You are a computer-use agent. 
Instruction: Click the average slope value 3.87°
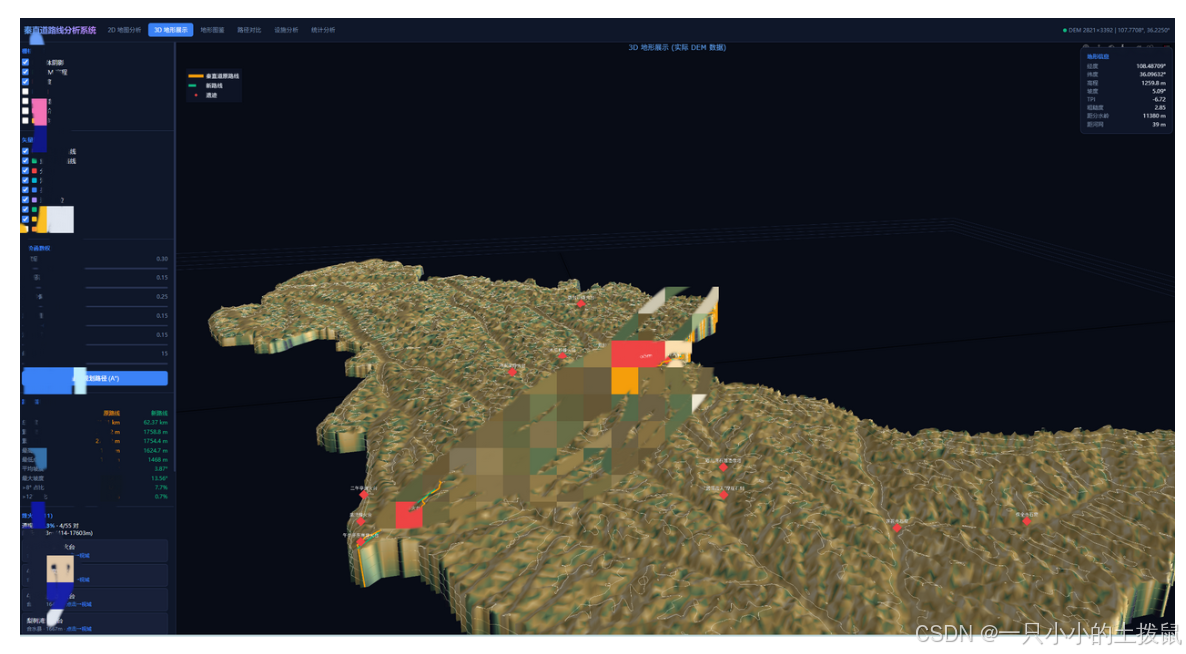click(160, 469)
